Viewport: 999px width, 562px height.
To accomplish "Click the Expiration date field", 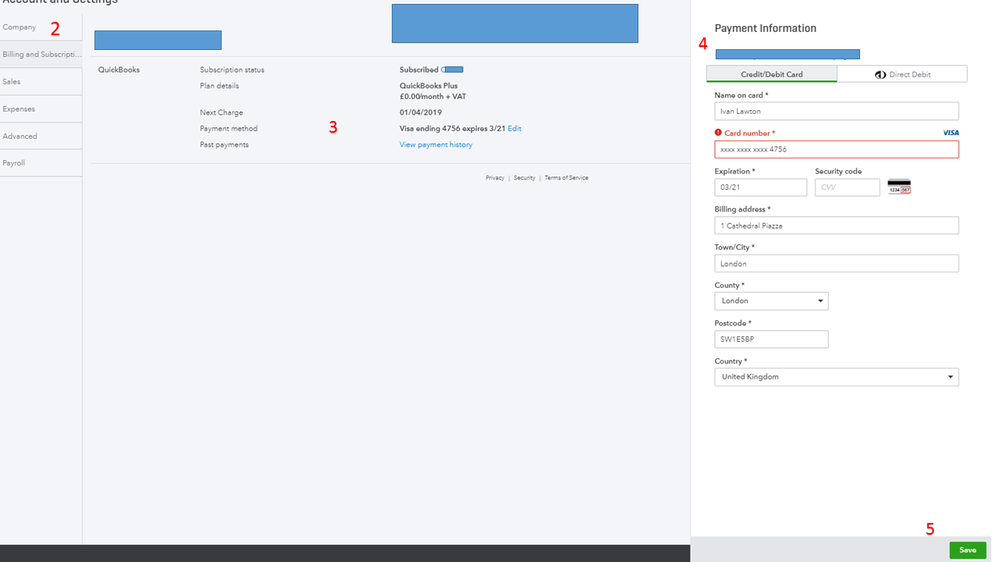I will [x=760, y=187].
